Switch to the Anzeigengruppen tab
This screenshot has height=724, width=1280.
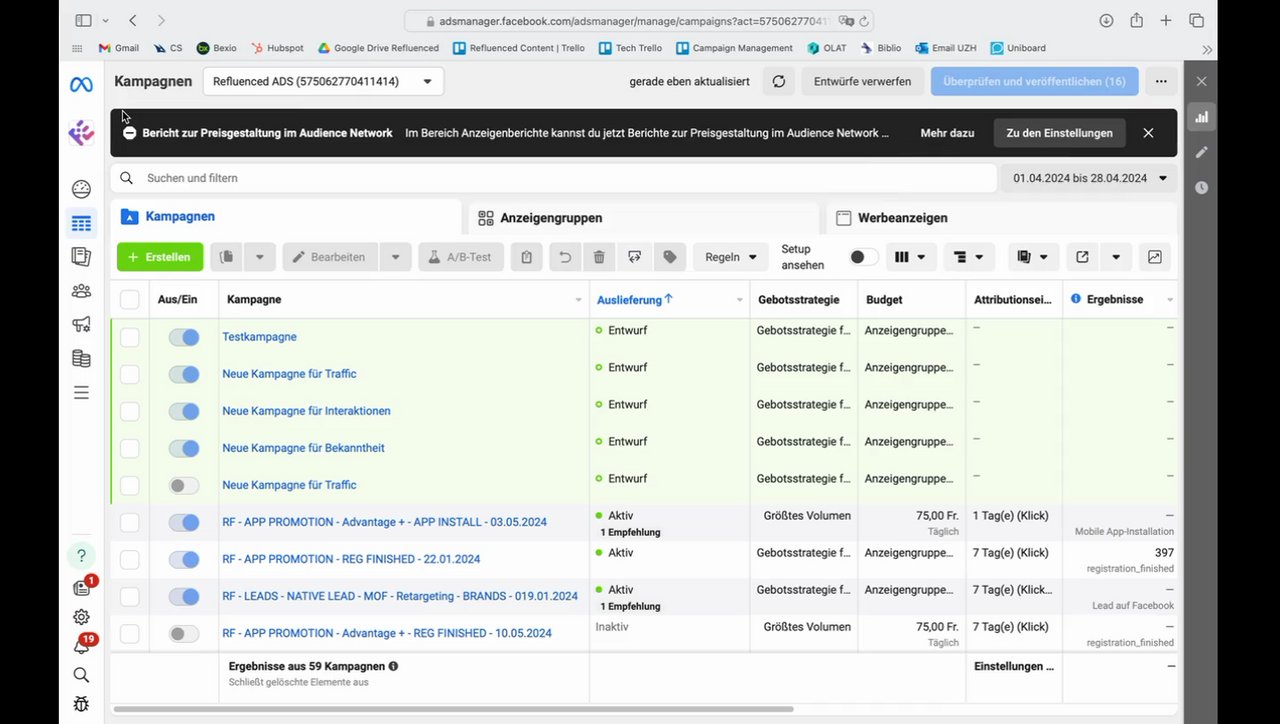point(551,218)
